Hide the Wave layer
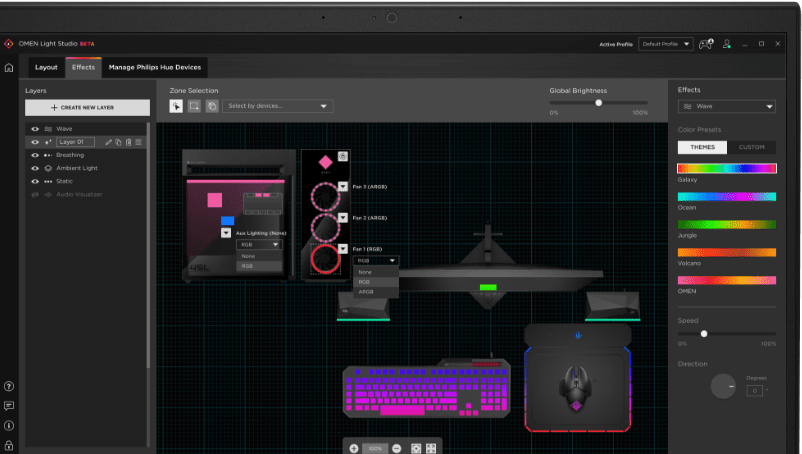 (x=35, y=129)
